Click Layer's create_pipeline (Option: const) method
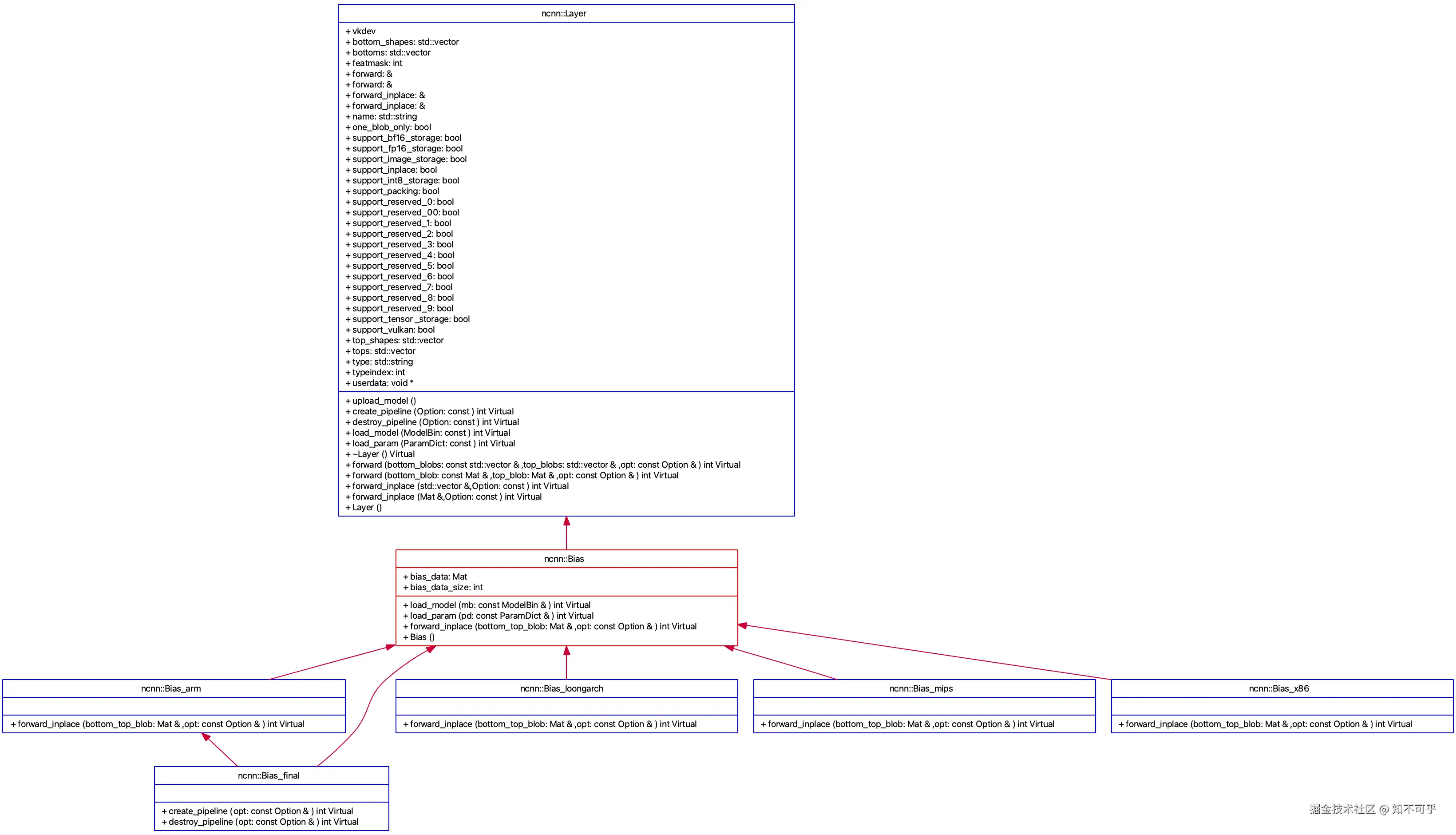 tap(429, 412)
